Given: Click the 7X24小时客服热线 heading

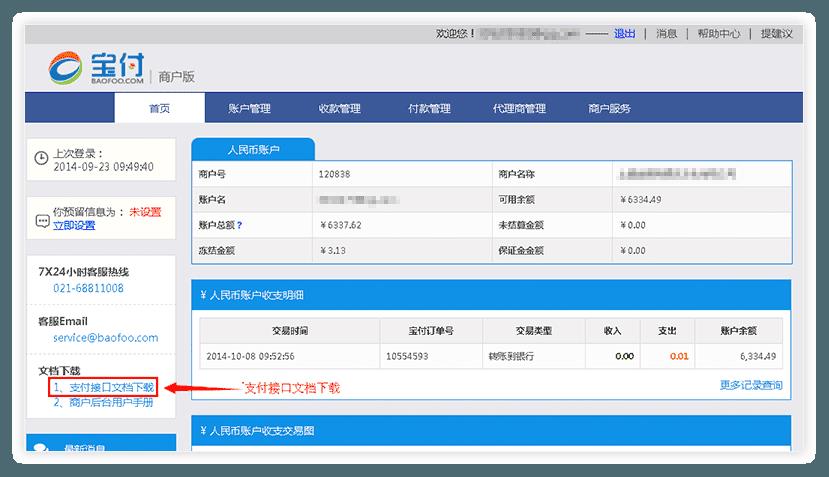Looking at the screenshot, I should [x=84, y=272].
